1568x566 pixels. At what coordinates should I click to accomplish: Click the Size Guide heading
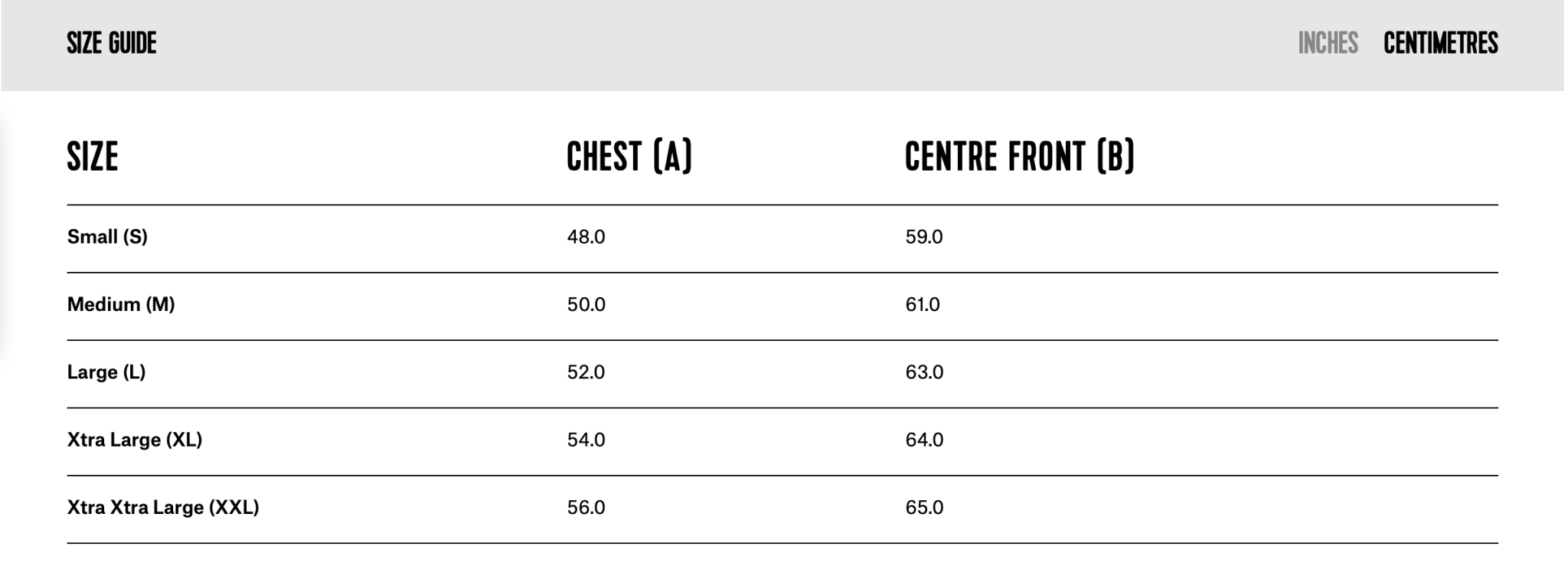coord(112,43)
